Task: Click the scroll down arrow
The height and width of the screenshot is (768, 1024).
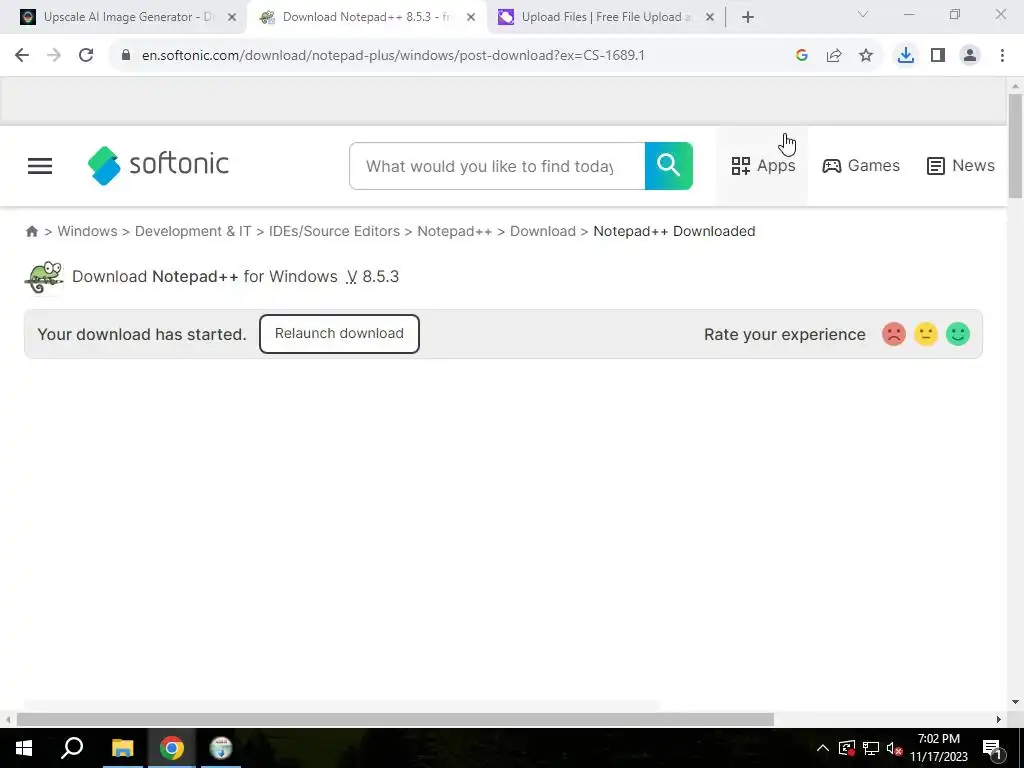Action: 1015,703
